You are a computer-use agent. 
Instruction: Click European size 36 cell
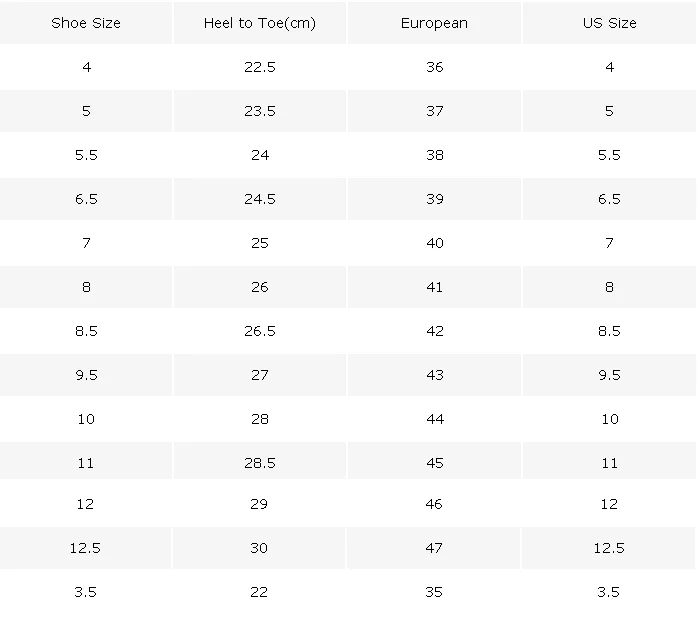click(x=434, y=67)
